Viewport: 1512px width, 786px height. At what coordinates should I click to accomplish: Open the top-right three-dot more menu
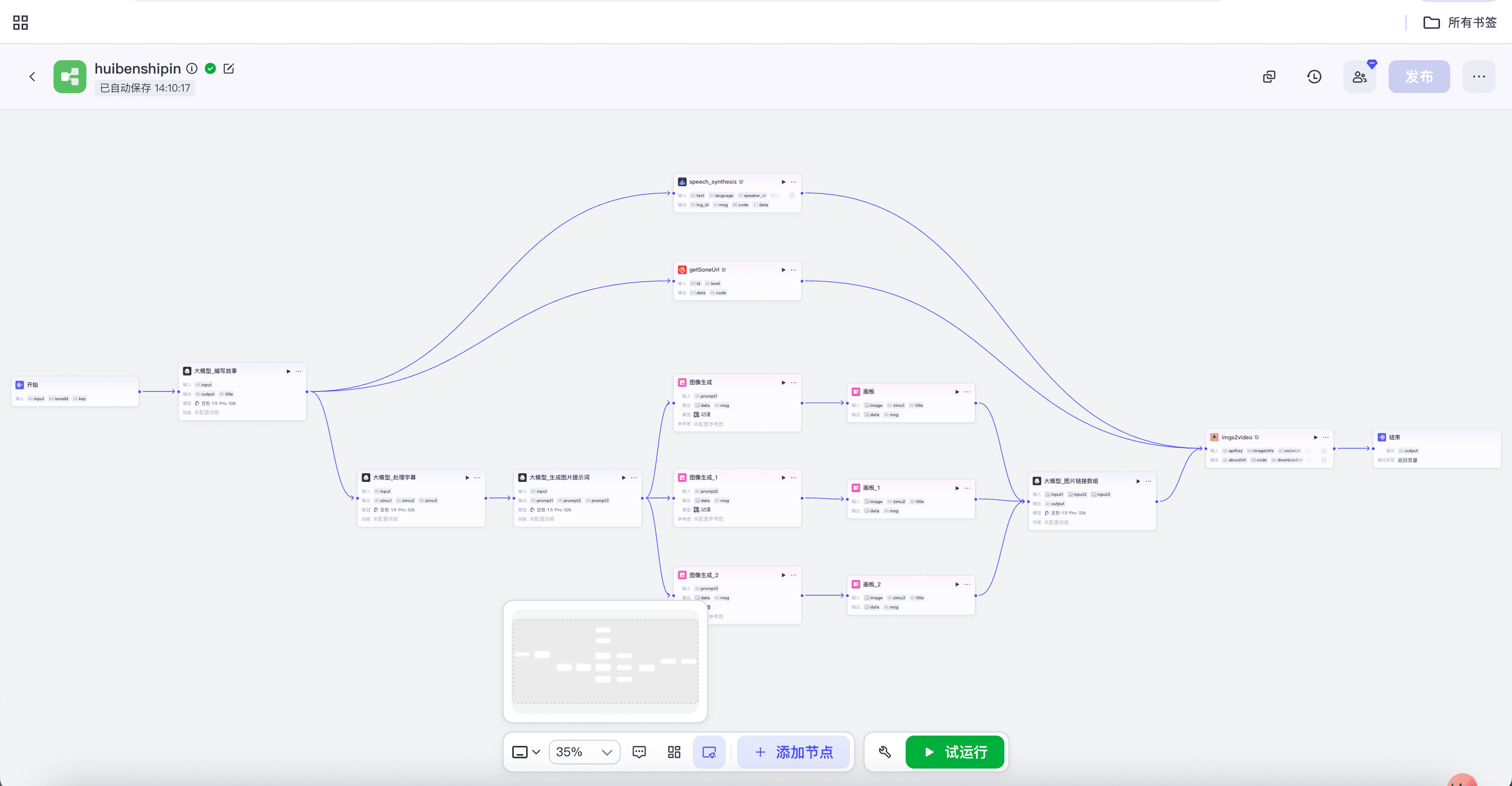[1479, 77]
